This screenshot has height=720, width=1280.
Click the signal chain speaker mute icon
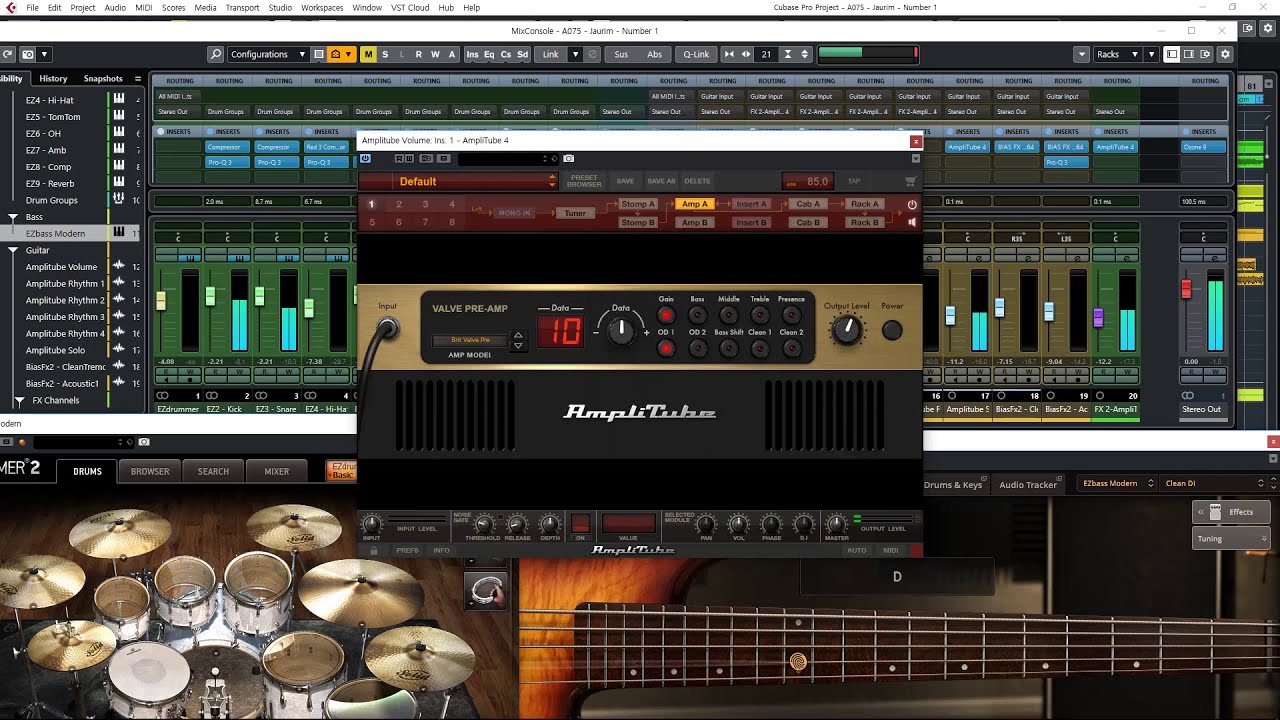coord(912,222)
